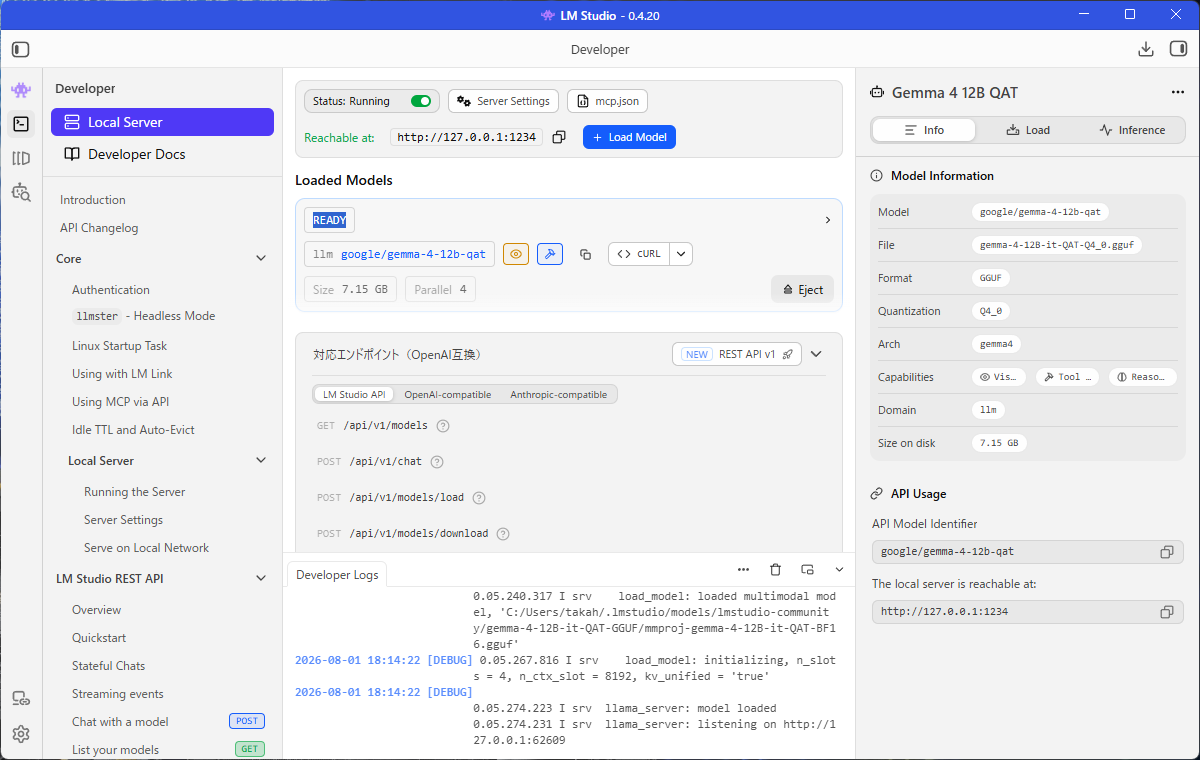
Task: Open the REST API v1 NEW link
Action: [x=737, y=354]
